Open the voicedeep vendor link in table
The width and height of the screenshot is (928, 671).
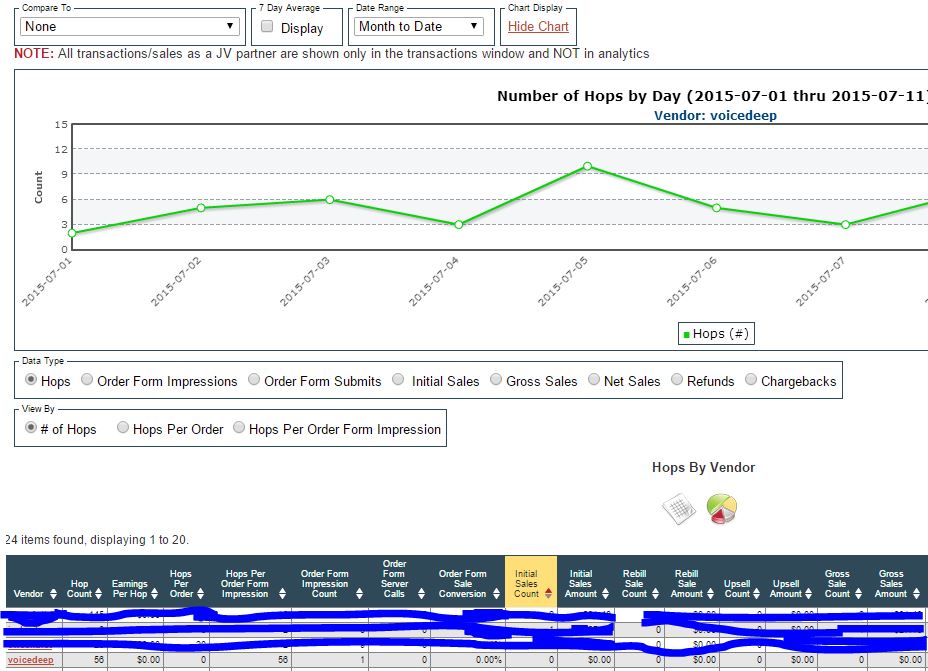click(31, 660)
